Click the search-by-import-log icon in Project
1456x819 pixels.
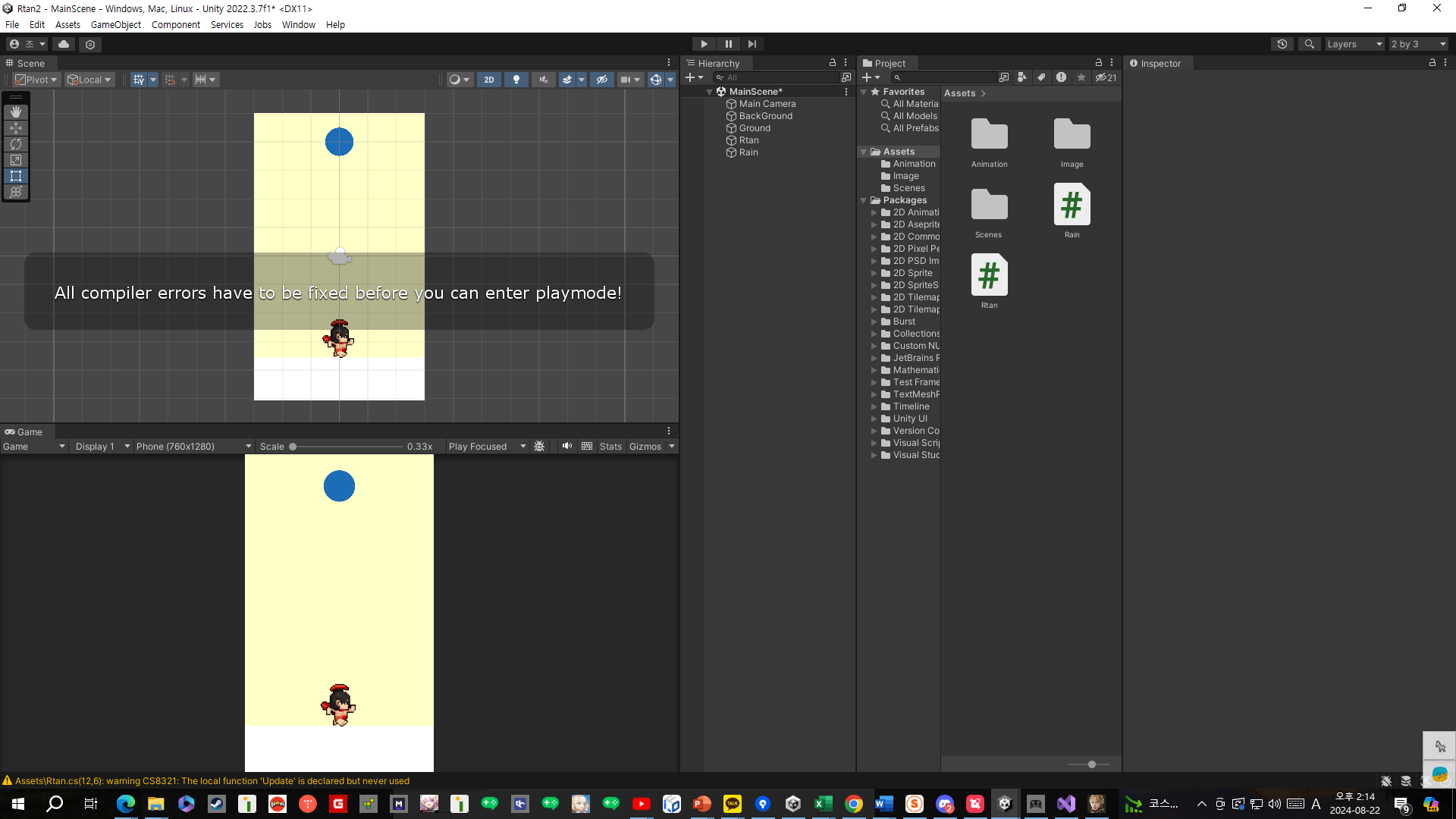click(1062, 77)
